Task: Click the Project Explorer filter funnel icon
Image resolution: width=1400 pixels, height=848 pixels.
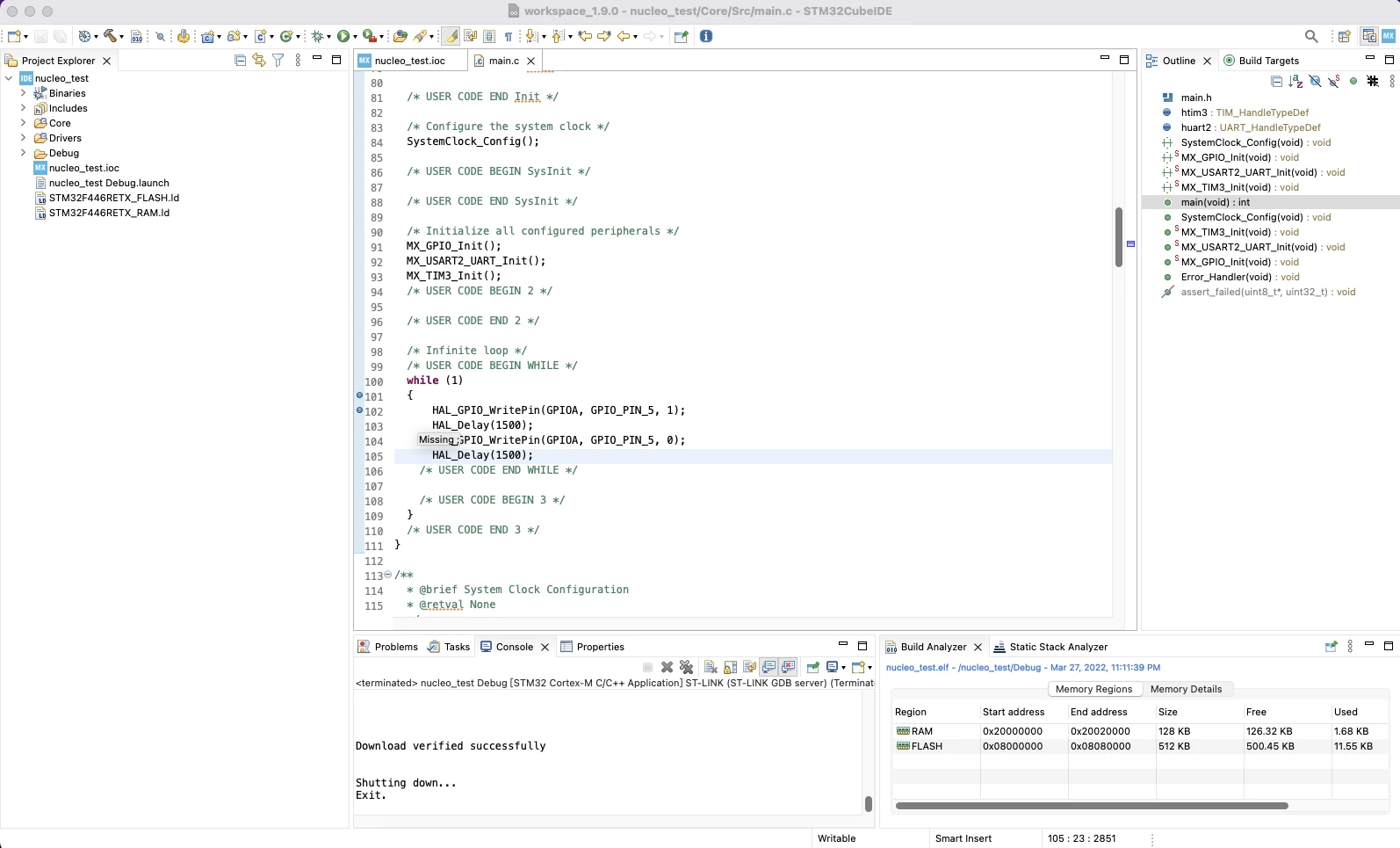Action: click(x=278, y=61)
